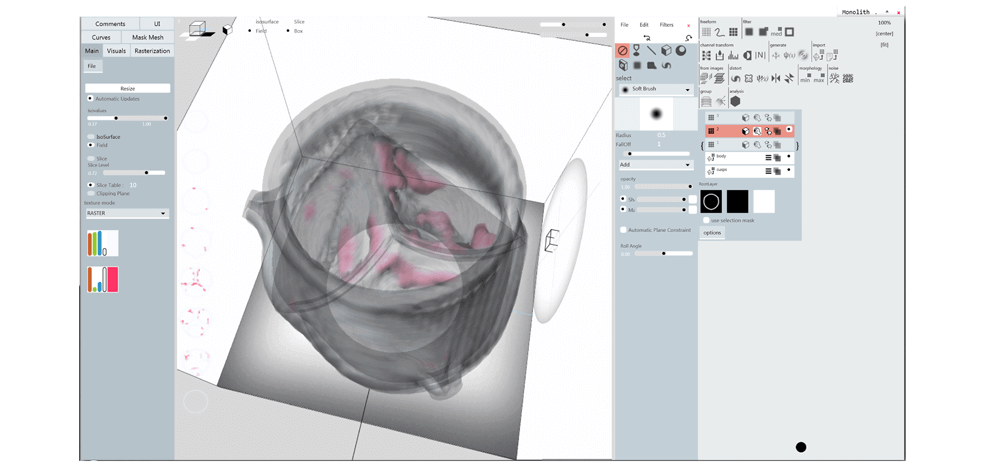990x468 pixels.
Task: Open the Edit menu
Action: [x=644, y=25]
